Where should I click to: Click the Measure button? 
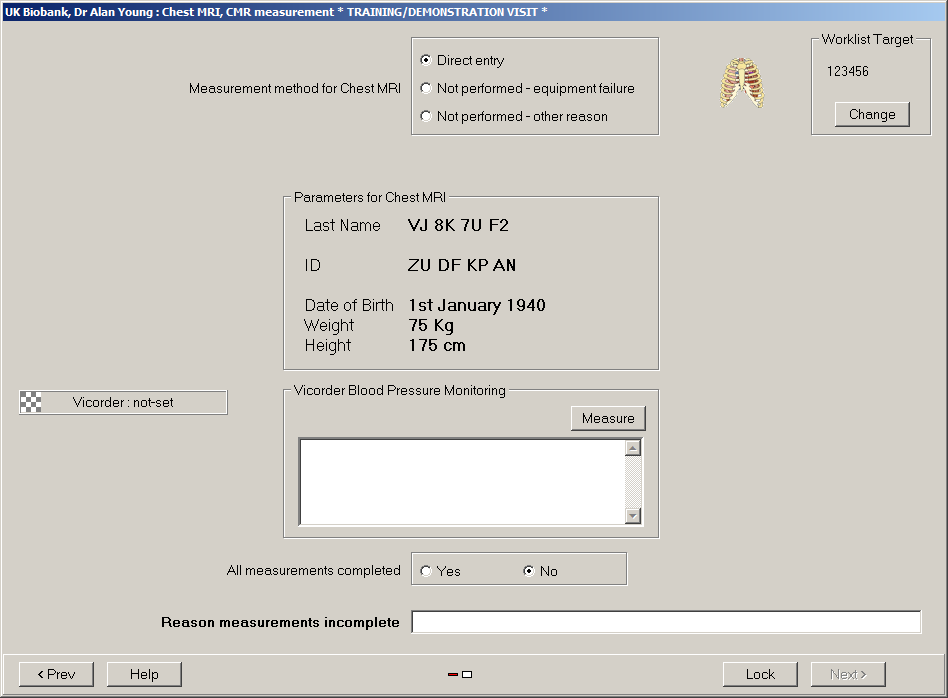point(608,418)
